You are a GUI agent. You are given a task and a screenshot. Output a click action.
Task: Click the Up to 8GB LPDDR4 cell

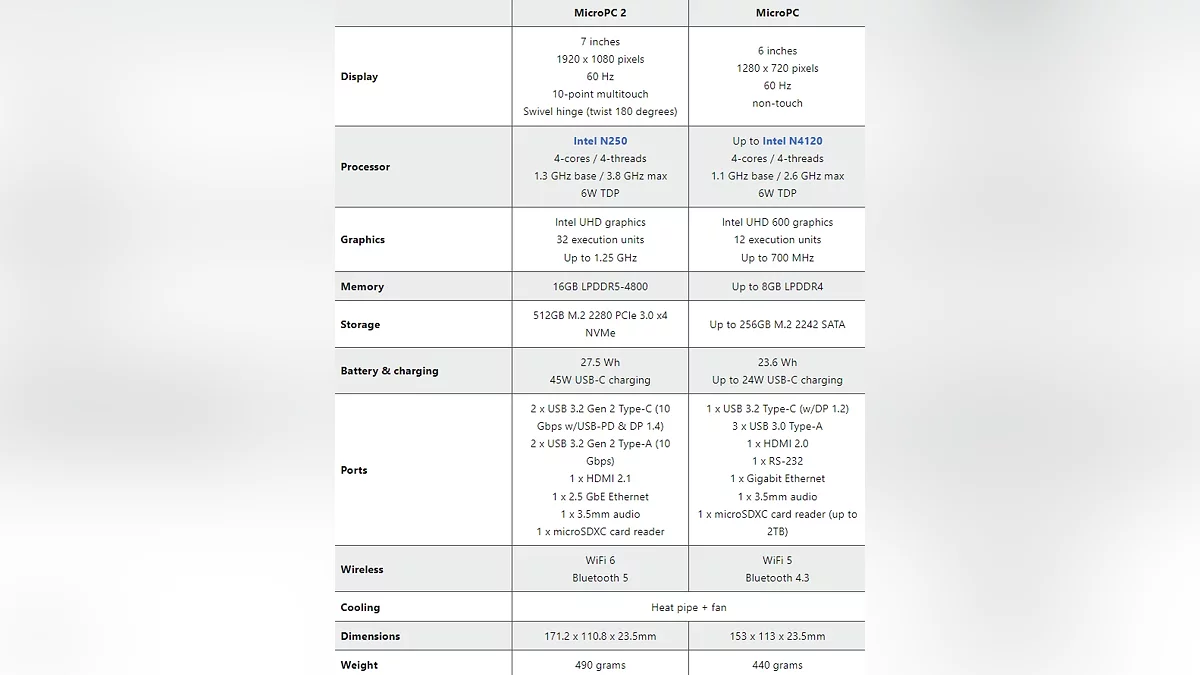click(777, 287)
